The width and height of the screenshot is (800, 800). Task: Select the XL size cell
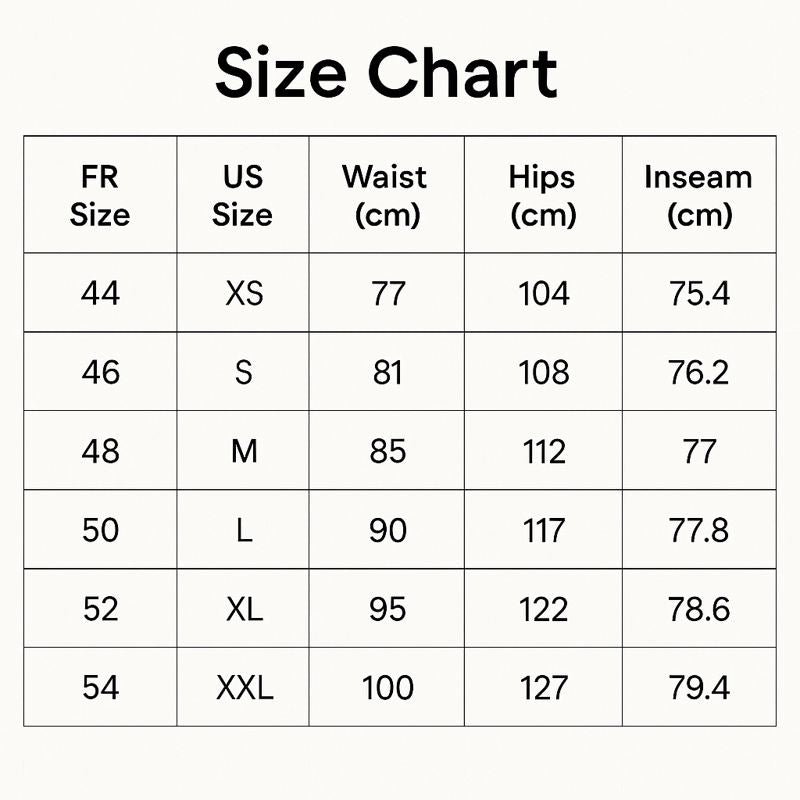click(x=244, y=609)
